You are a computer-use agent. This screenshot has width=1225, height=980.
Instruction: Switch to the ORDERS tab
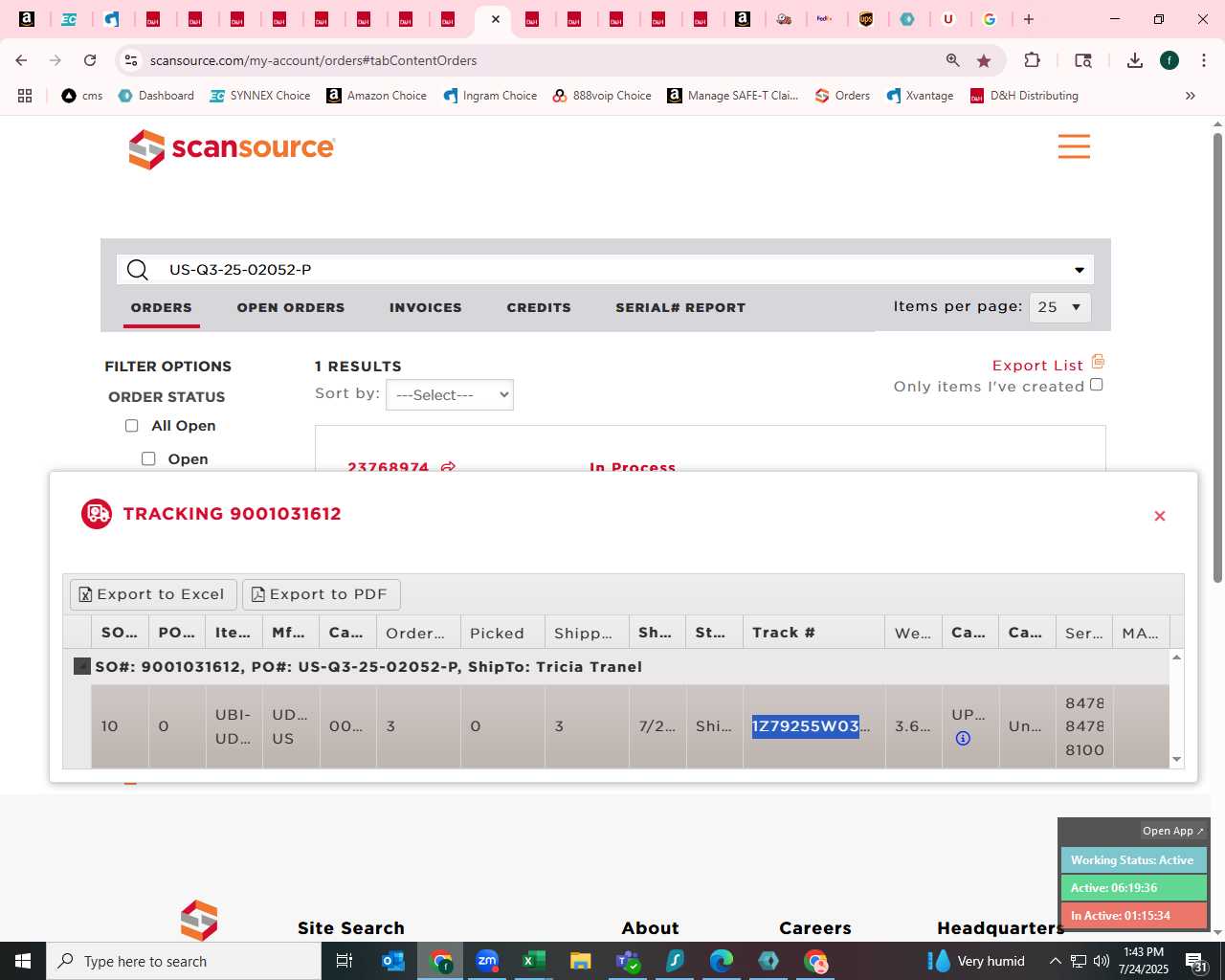[x=162, y=307]
